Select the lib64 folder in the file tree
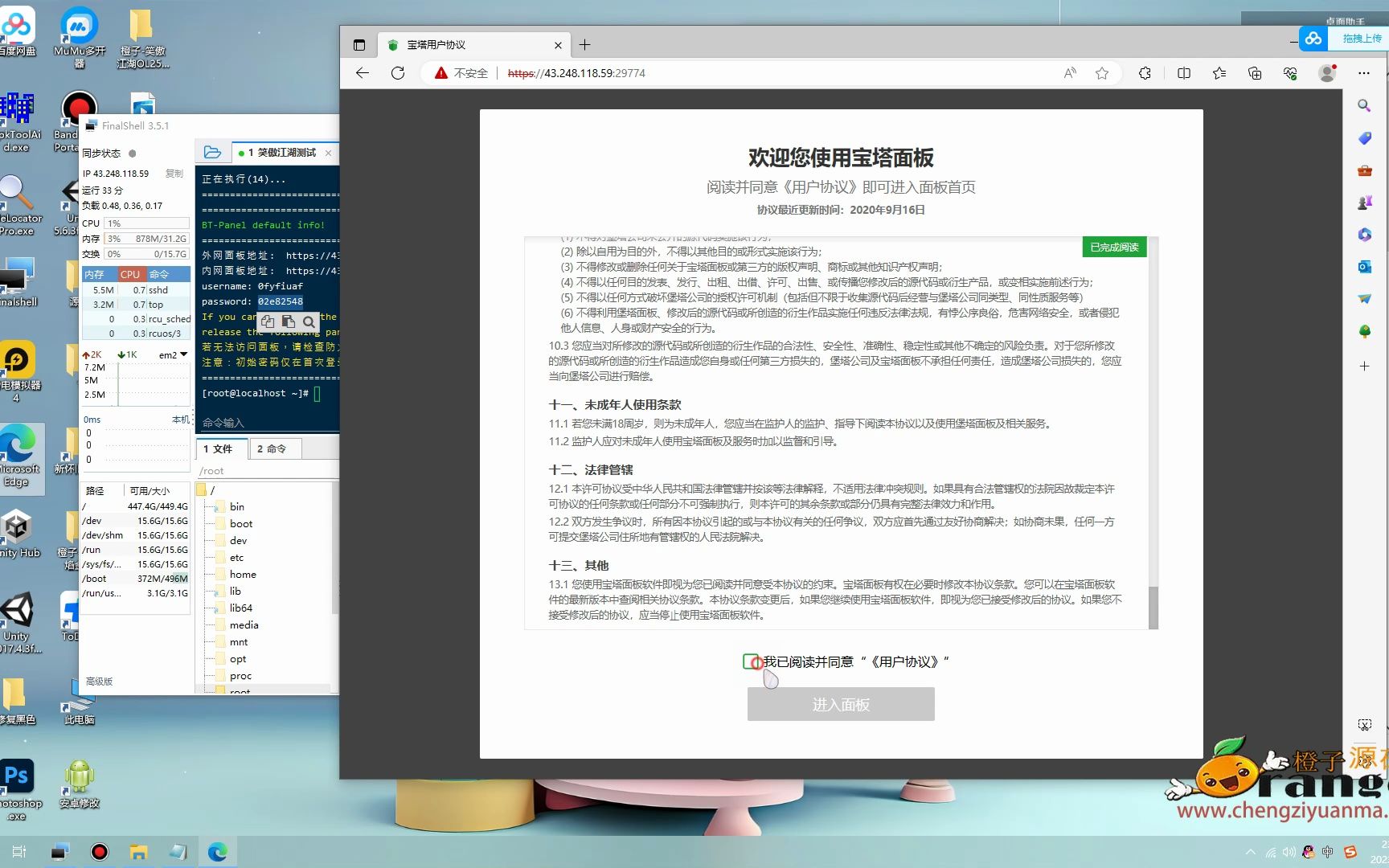This screenshot has height=868, width=1389. 240,608
